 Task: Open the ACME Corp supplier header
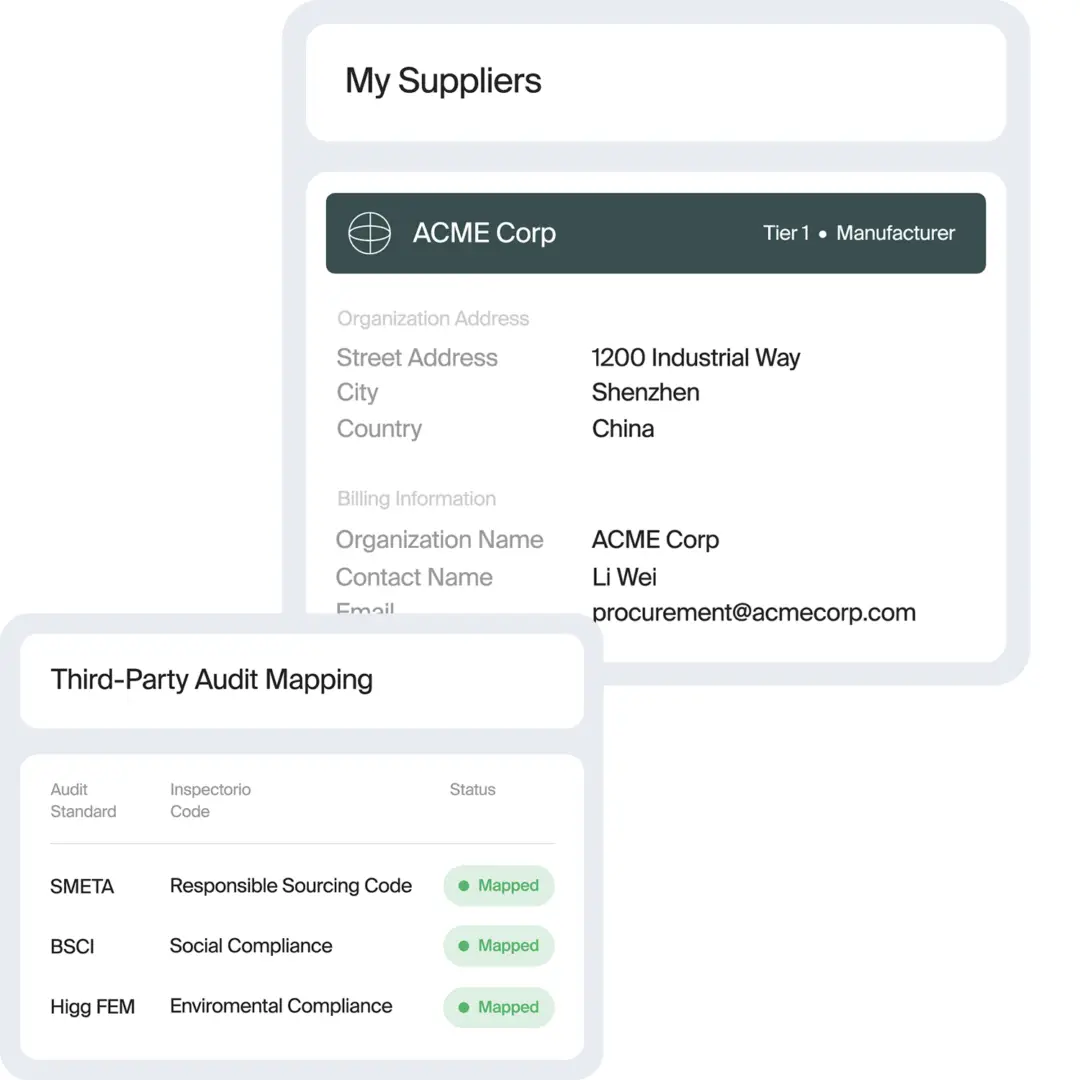(656, 233)
